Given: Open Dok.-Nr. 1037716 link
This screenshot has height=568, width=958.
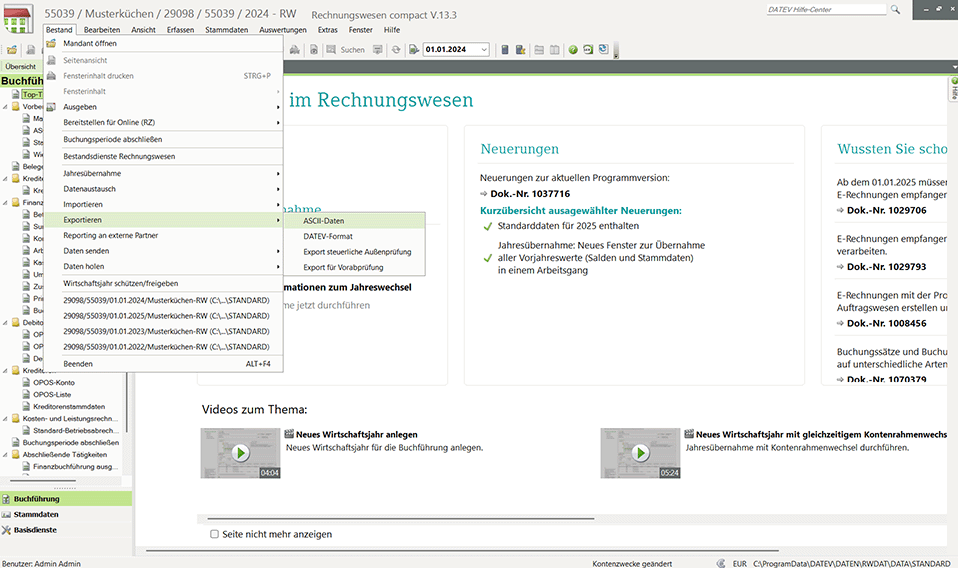Looking at the screenshot, I should [x=530, y=194].
